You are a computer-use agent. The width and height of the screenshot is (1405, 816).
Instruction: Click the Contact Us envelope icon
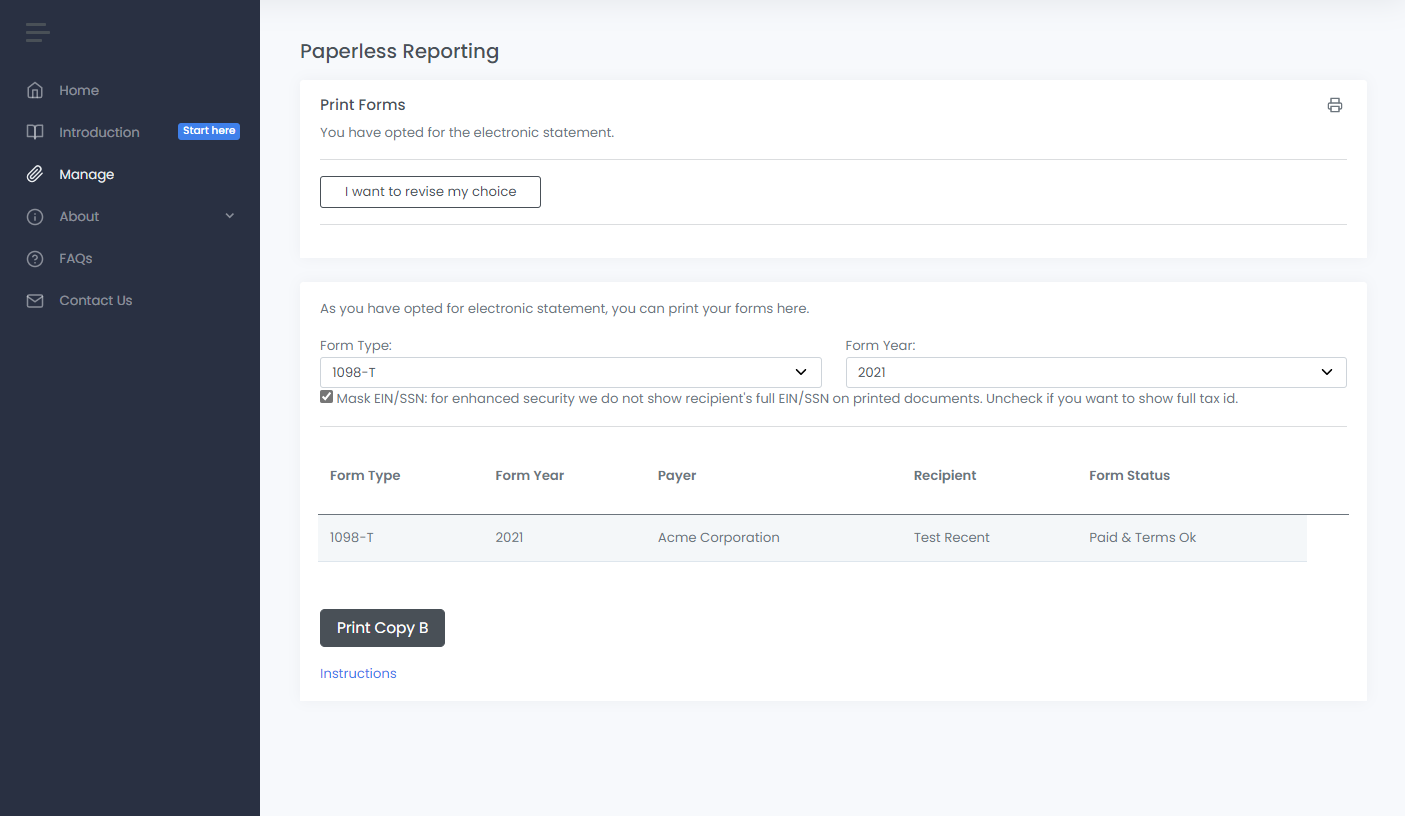click(x=35, y=300)
